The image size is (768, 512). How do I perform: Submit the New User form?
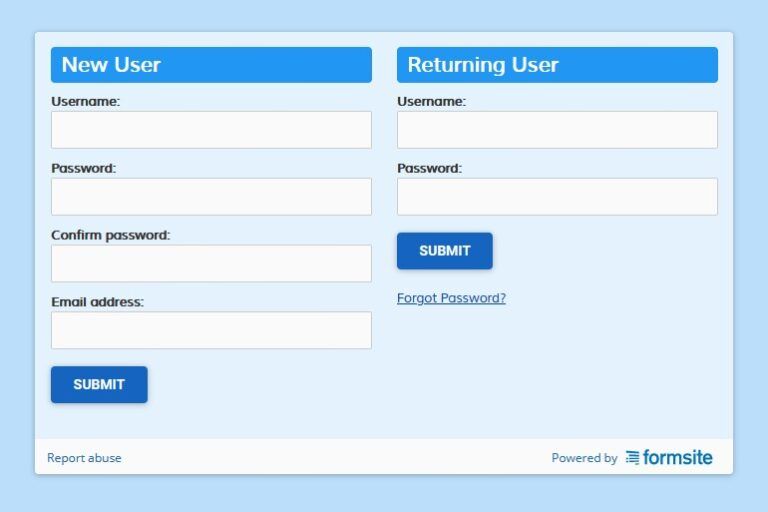[x=99, y=385]
